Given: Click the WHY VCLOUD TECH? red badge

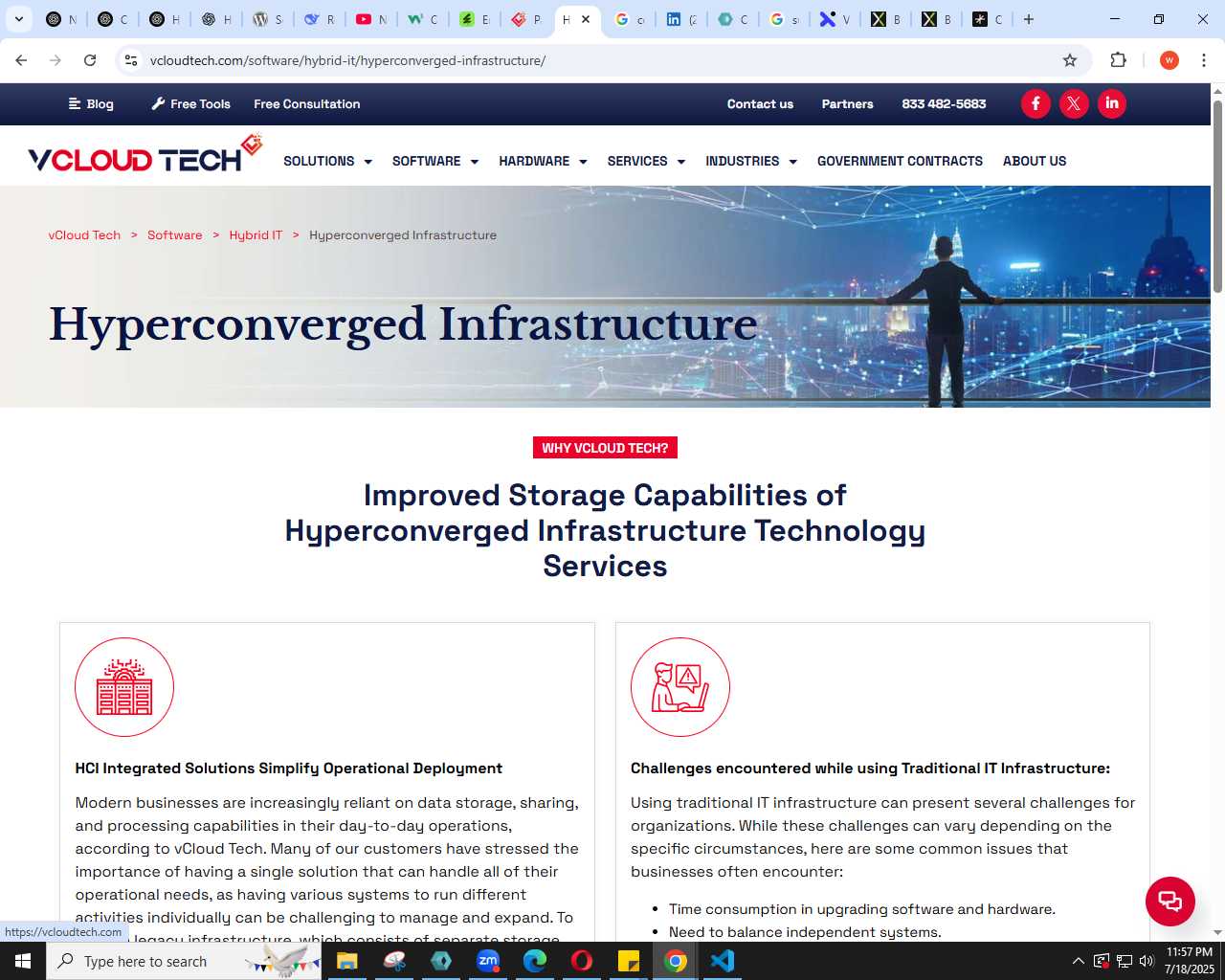Looking at the screenshot, I should (x=605, y=448).
